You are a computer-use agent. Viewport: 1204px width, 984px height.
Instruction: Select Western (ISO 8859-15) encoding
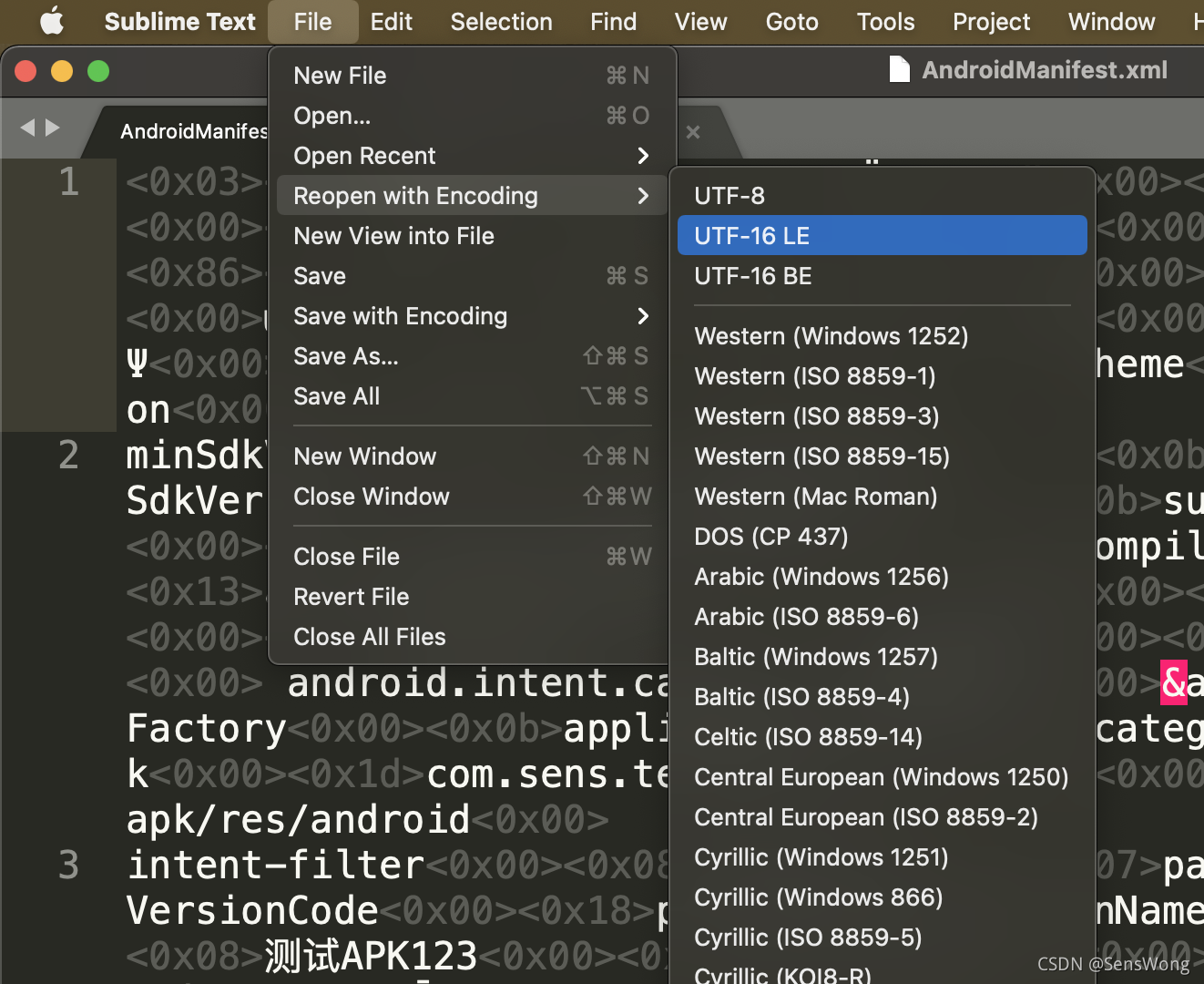[883, 456]
